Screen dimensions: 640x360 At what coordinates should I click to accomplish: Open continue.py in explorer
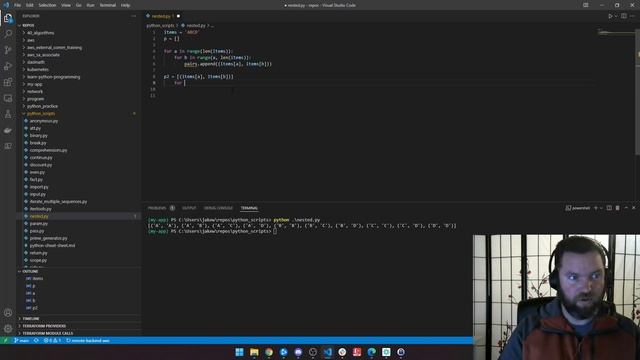(41, 158)
